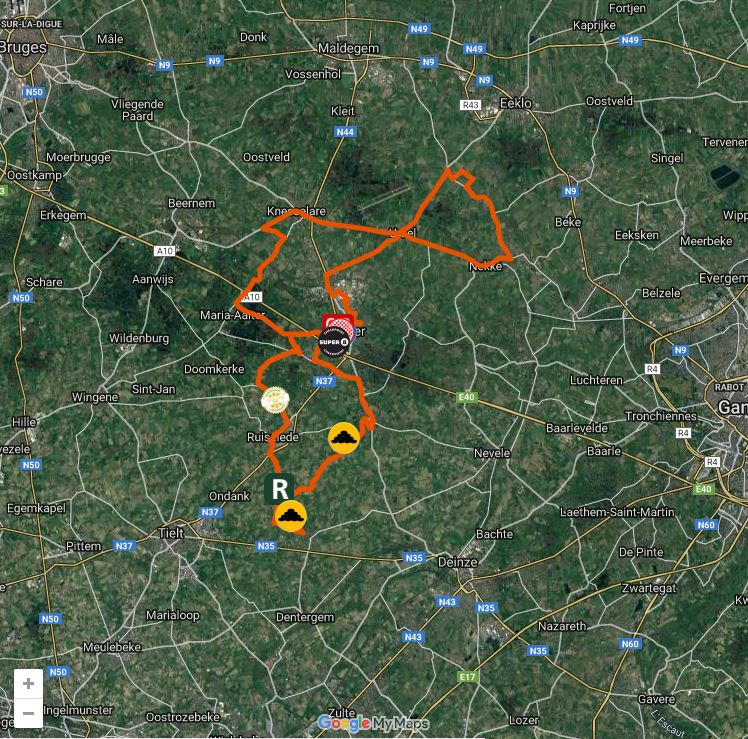Click the zoom out minus button
The height and width of the screenshot is (739, 748).
[x=28, y=713]
